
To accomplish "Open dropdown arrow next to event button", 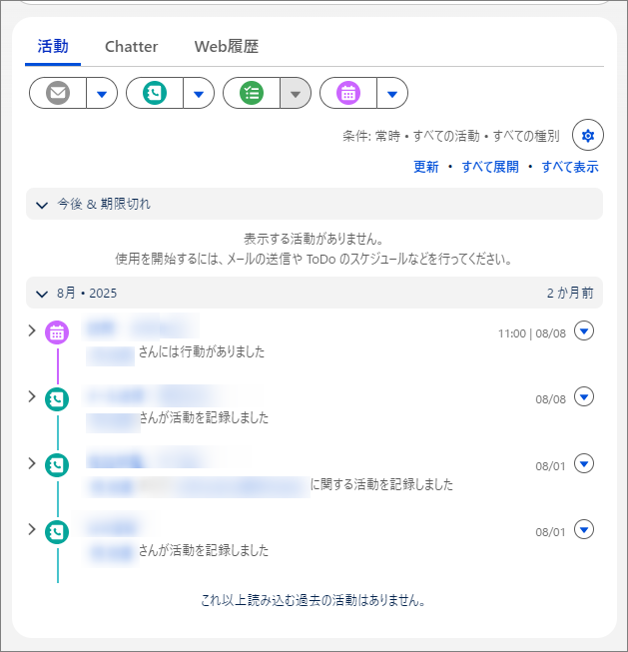I will coord(392,94).
